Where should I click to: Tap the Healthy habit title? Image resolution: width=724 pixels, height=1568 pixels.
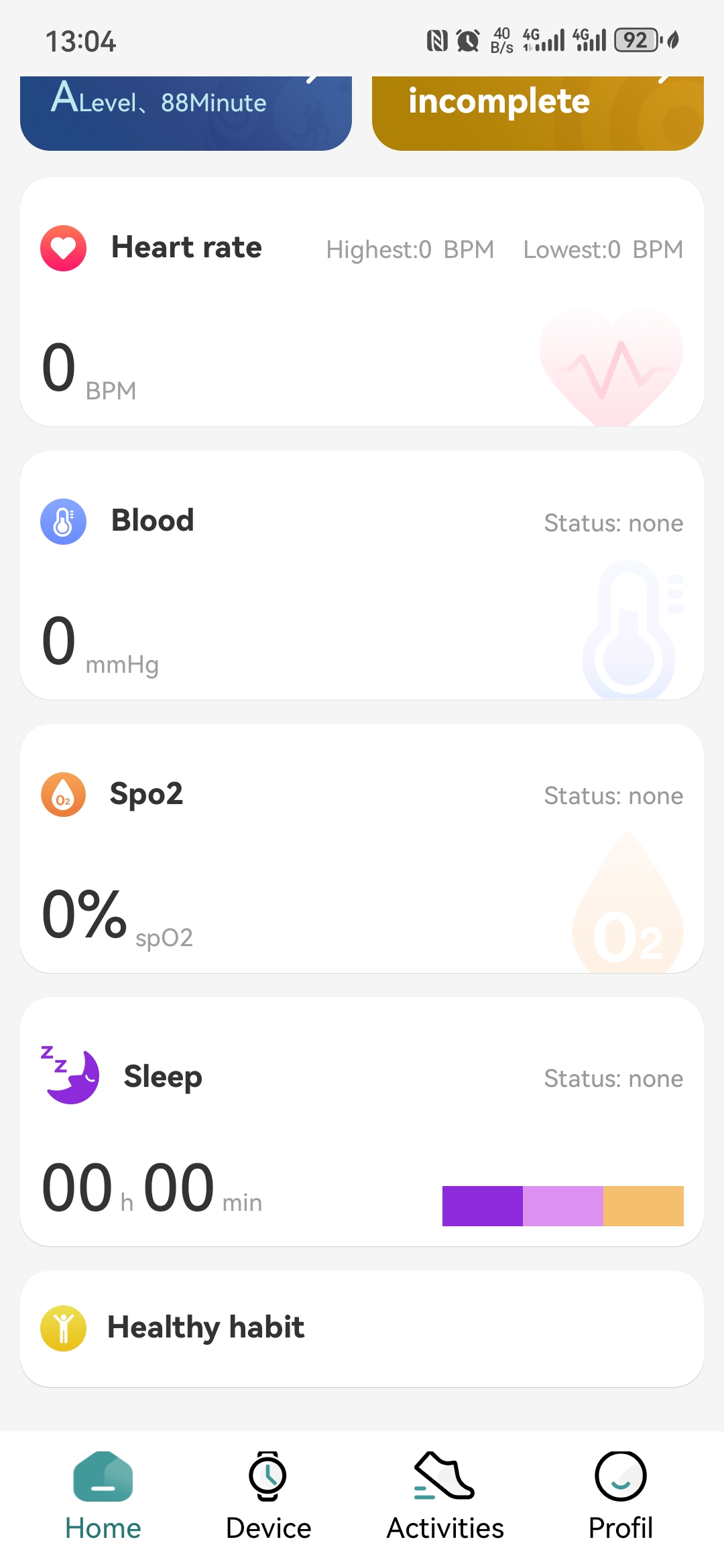(x=206, y=1327)
